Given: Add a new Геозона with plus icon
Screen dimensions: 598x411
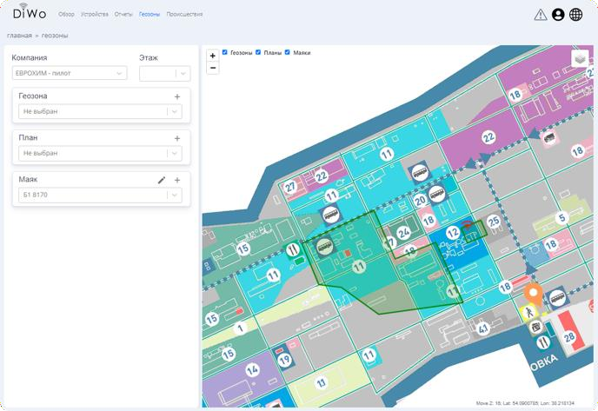Looking at the screenshot, I should (177, 97).
